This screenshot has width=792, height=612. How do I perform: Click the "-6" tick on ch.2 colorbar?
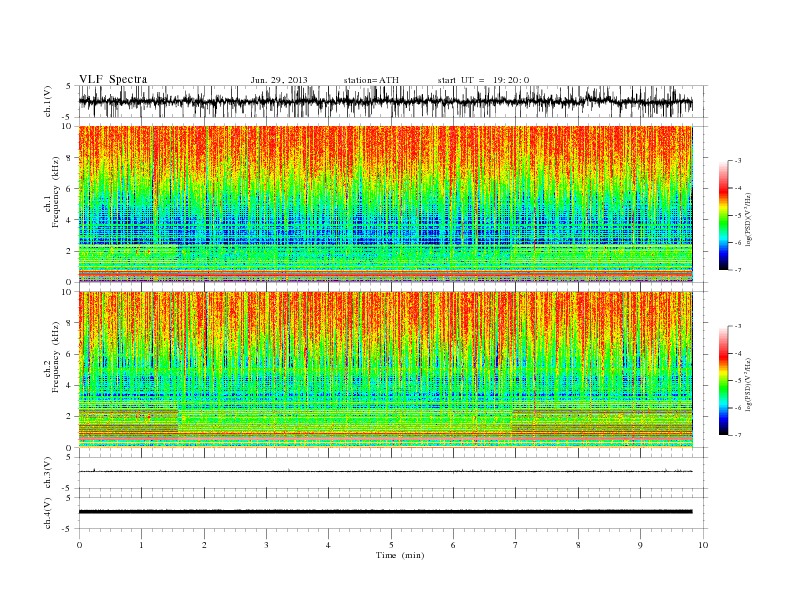tap(738, 408)
